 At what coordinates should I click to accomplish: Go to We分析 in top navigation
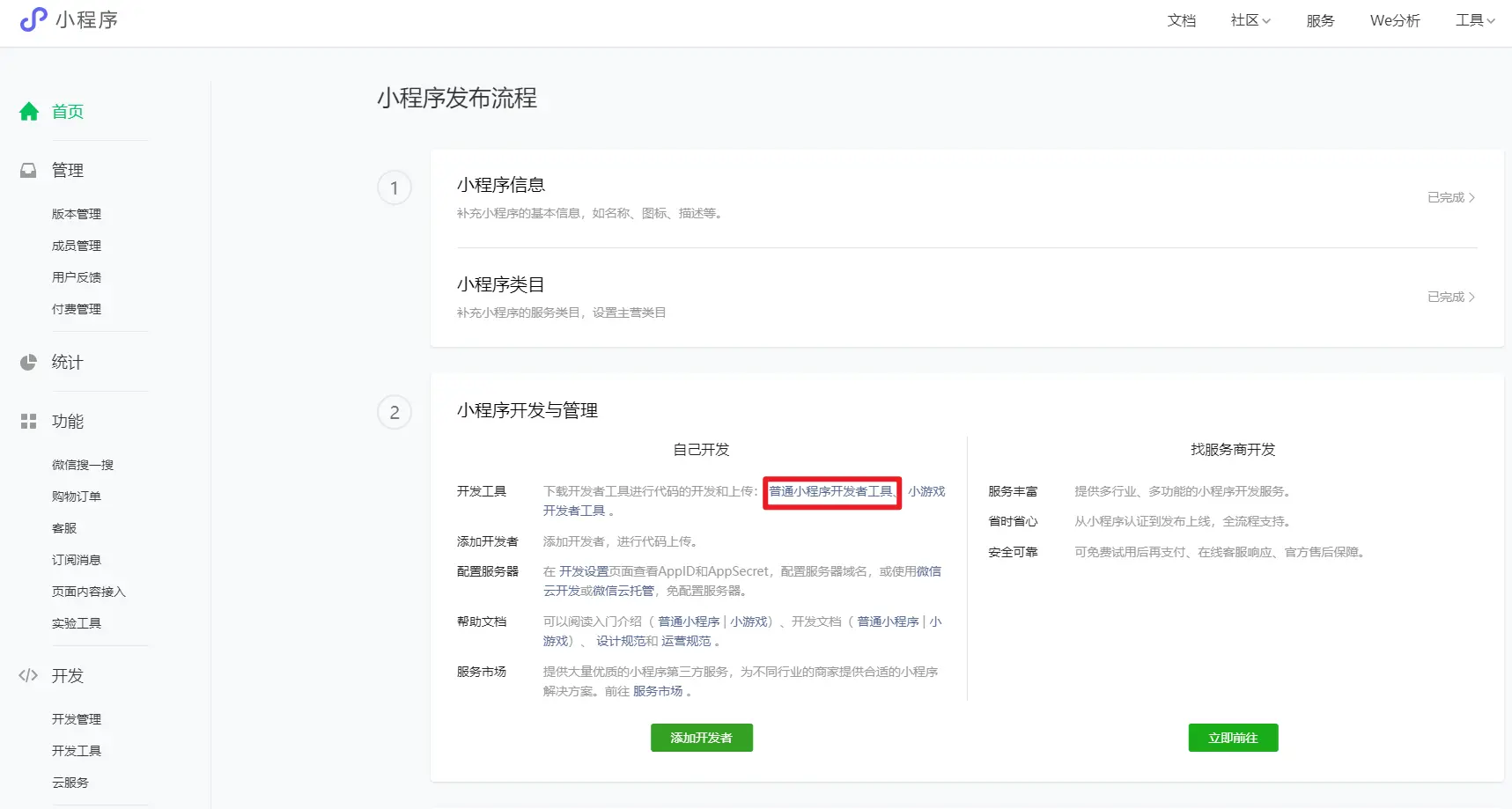(x=1394, y=20)
